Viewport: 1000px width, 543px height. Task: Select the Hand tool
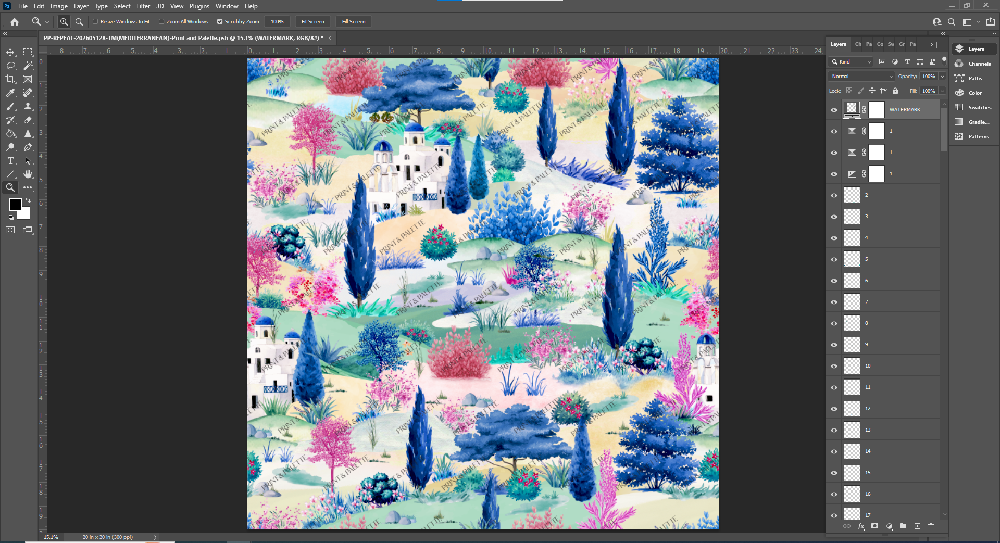pos(27,174)
